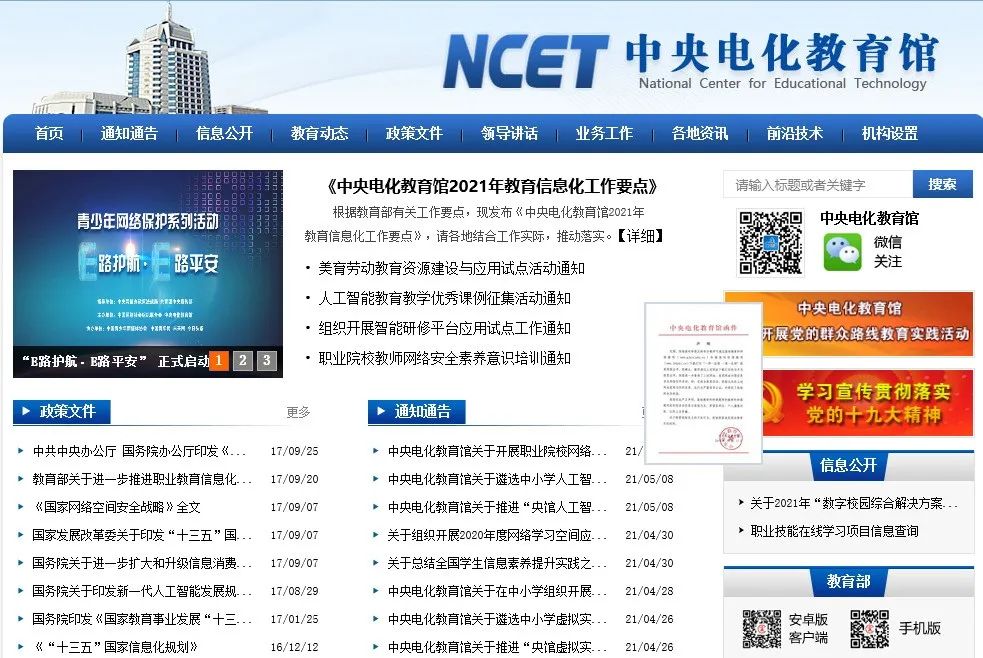
Task: Go to 各地资讯 navigation item
Action: pyautogui.click(x=700, y=133)
